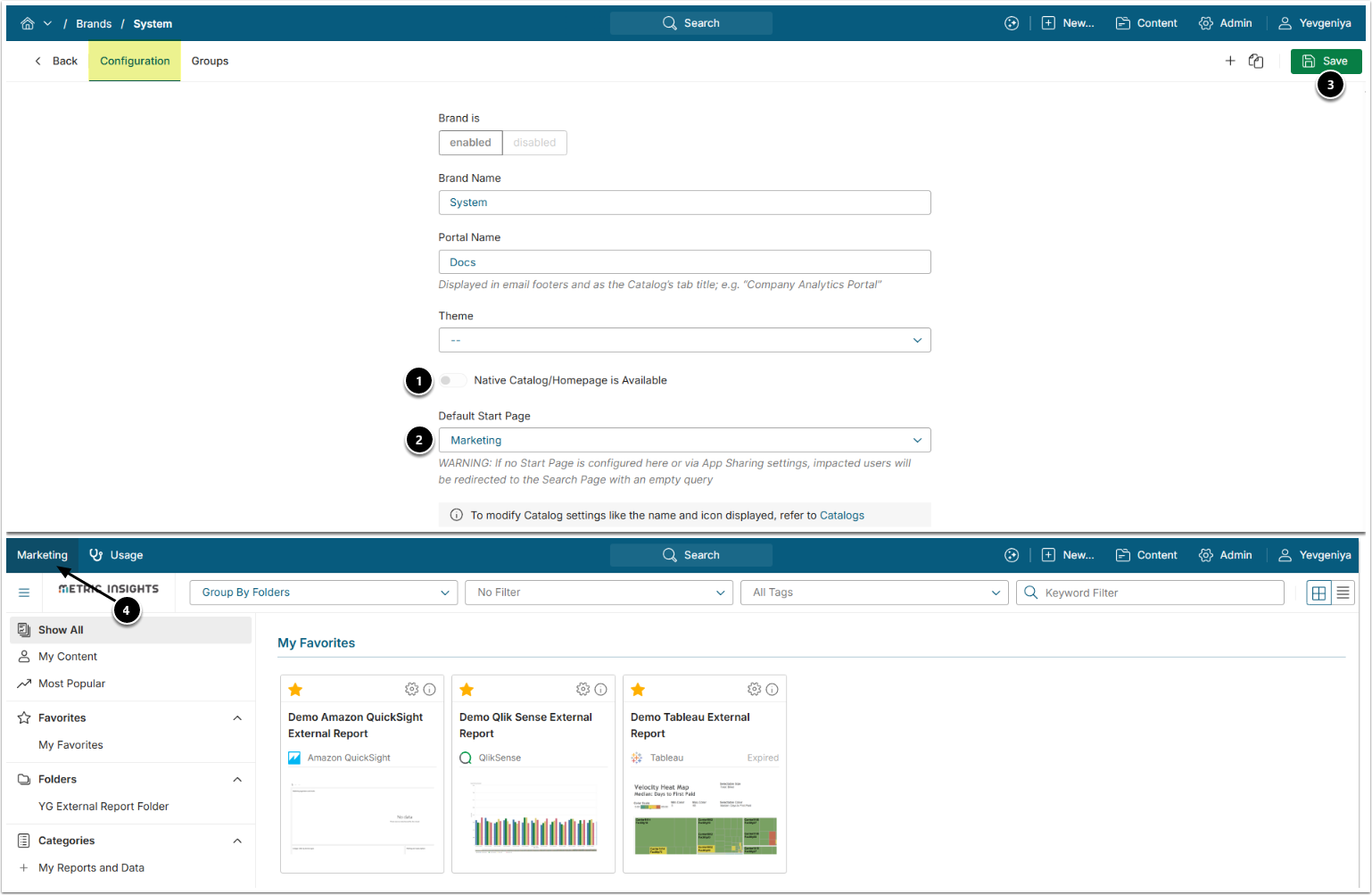Open the Marketing tab in lower bar
This screenshot has height=895, width=1372.
(x=42, y=555)
